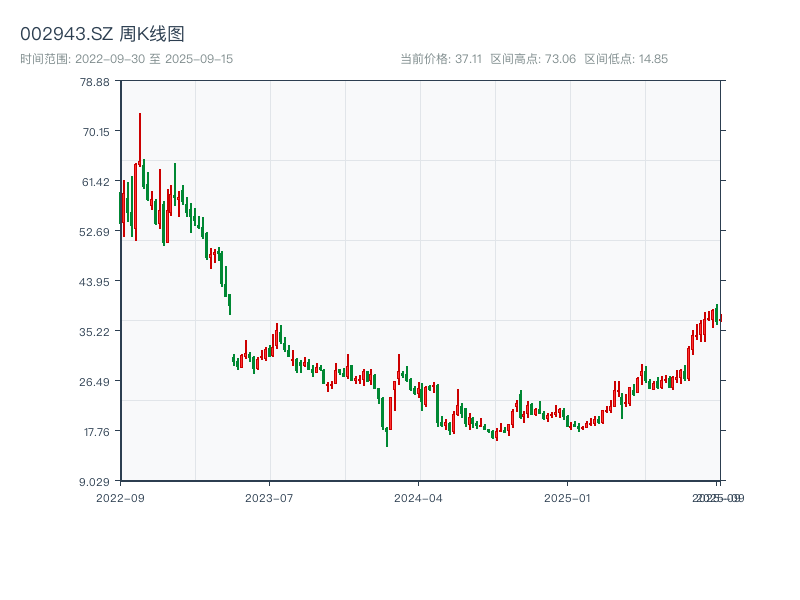Click the lowest green candlestick near 14.85

pyautogui.click(x=387, y=437)
